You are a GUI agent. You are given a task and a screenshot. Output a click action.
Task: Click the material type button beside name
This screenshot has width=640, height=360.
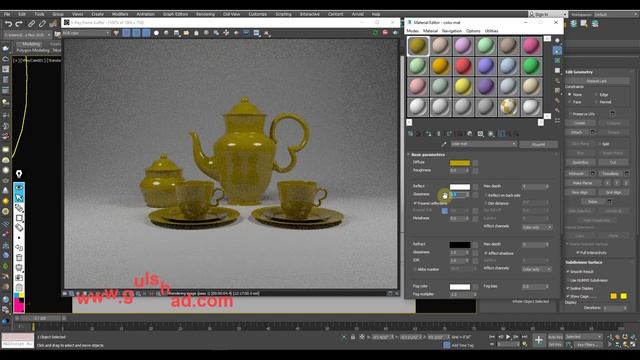click(x=538, y=144)
